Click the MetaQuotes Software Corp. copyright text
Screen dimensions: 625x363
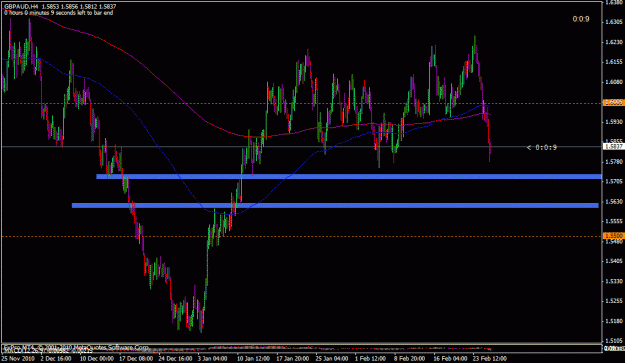pyautogui.click(x=76, y=347)
